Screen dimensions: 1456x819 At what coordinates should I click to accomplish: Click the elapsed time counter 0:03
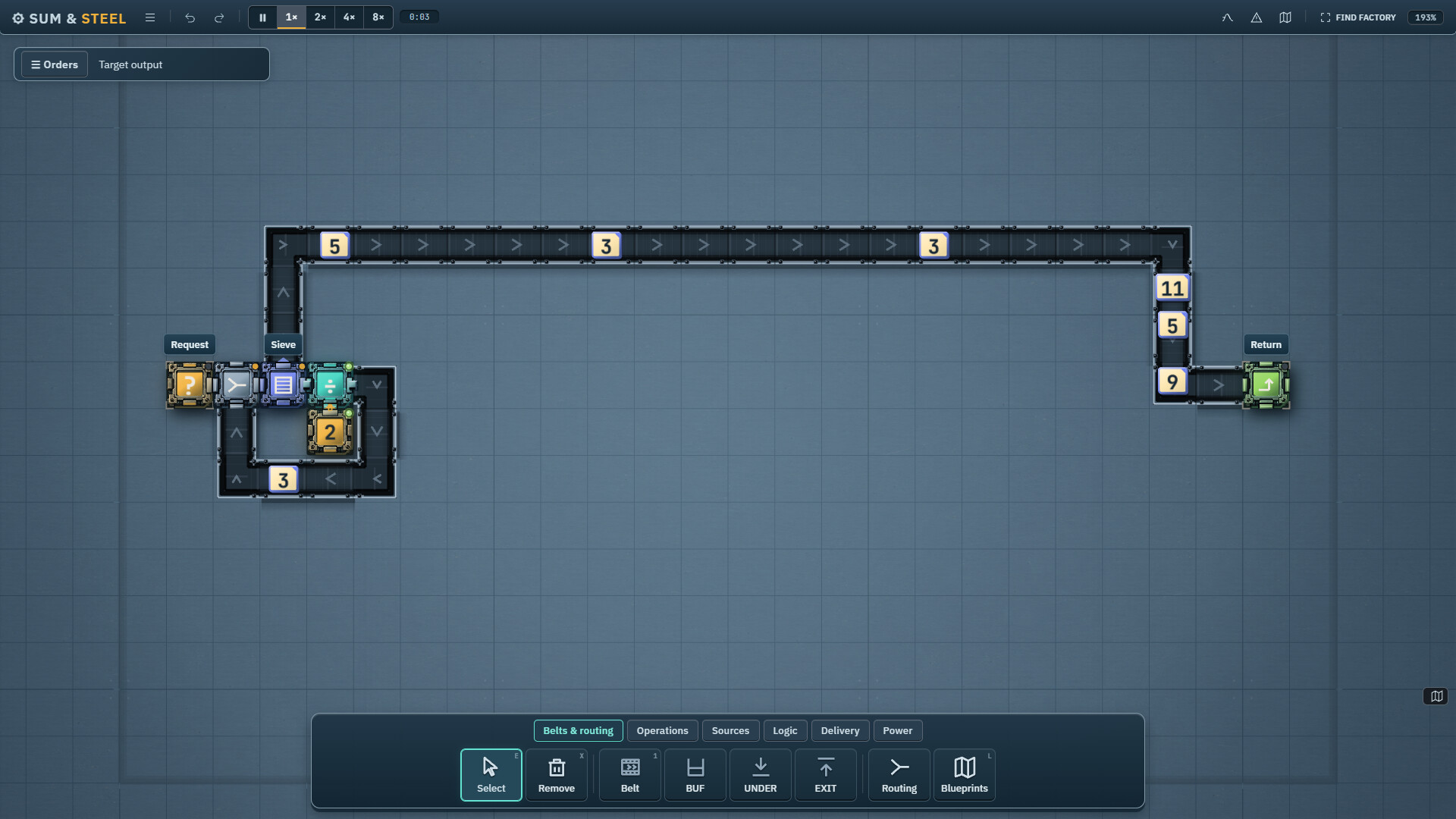pyautogui.click(x=419, y=17)
